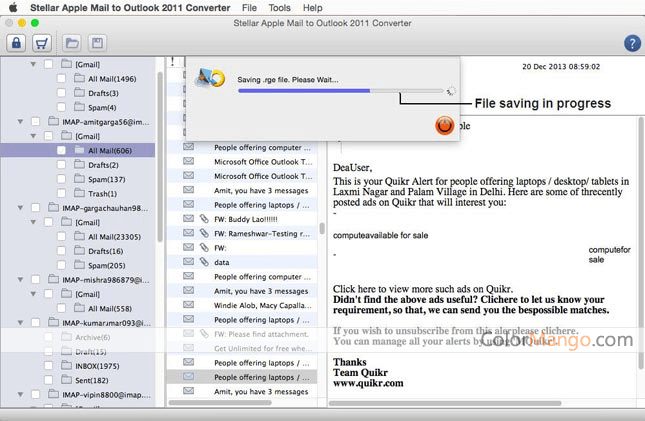Open the 'Windie Alob, Macy Capalla...' message
The height and width of the screenshot is (421, 645).
click(243, 305)
